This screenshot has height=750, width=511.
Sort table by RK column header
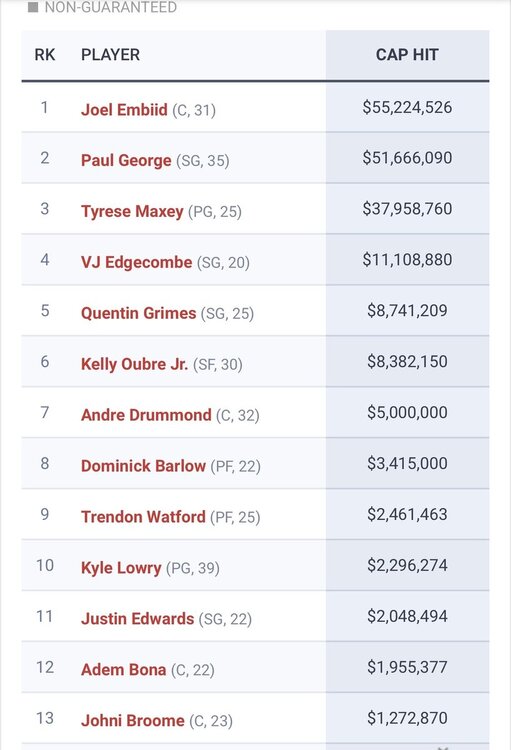(45, 55)
